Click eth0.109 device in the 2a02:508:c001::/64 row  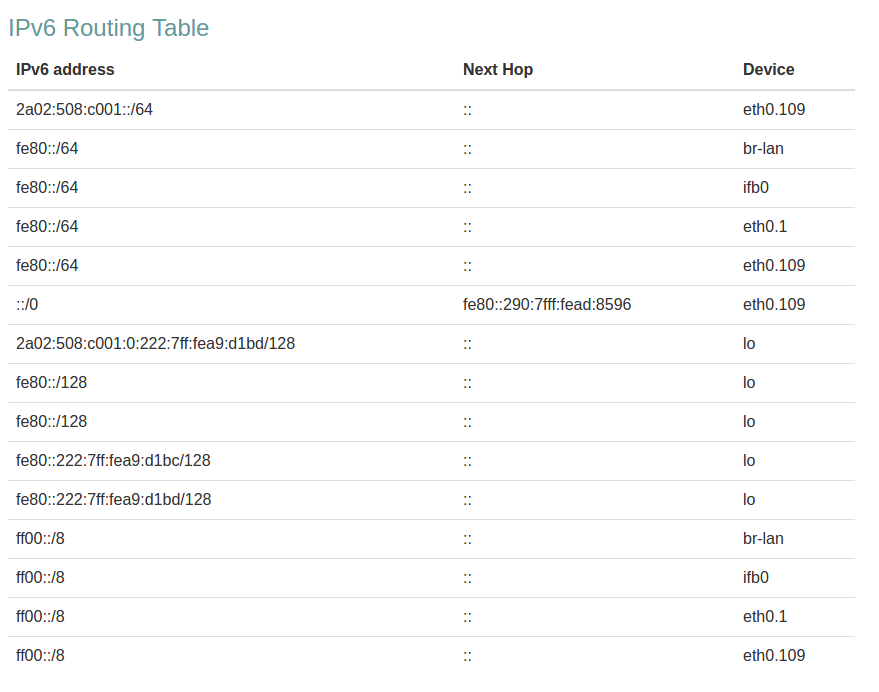(774, 109)
